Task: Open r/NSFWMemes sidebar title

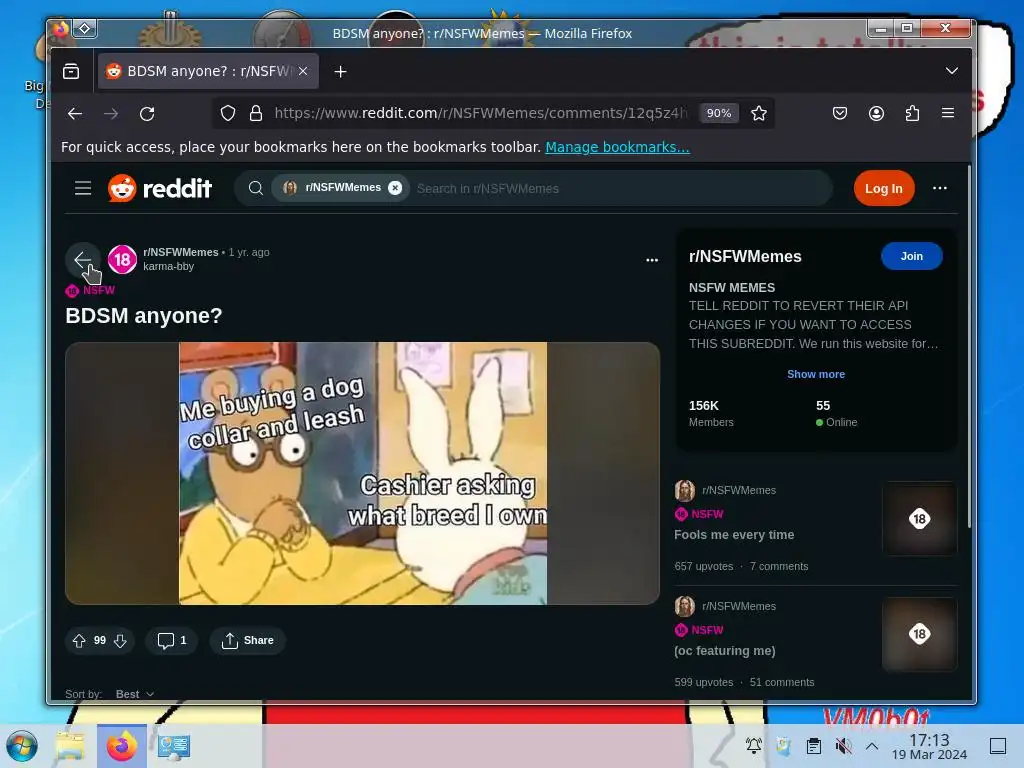Action: (x=745, y=257)
